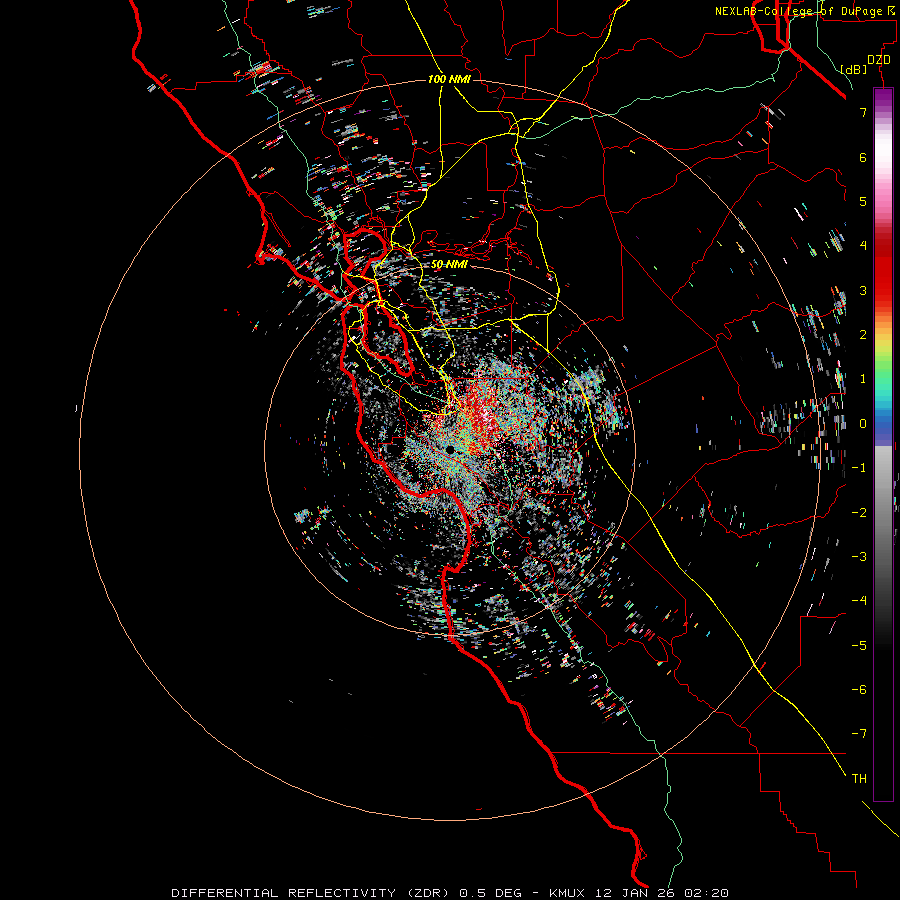
Task: Click the Differential Reflectivity (ZDR) caption text
Action: pyautogui.click(x=313, y=893)
